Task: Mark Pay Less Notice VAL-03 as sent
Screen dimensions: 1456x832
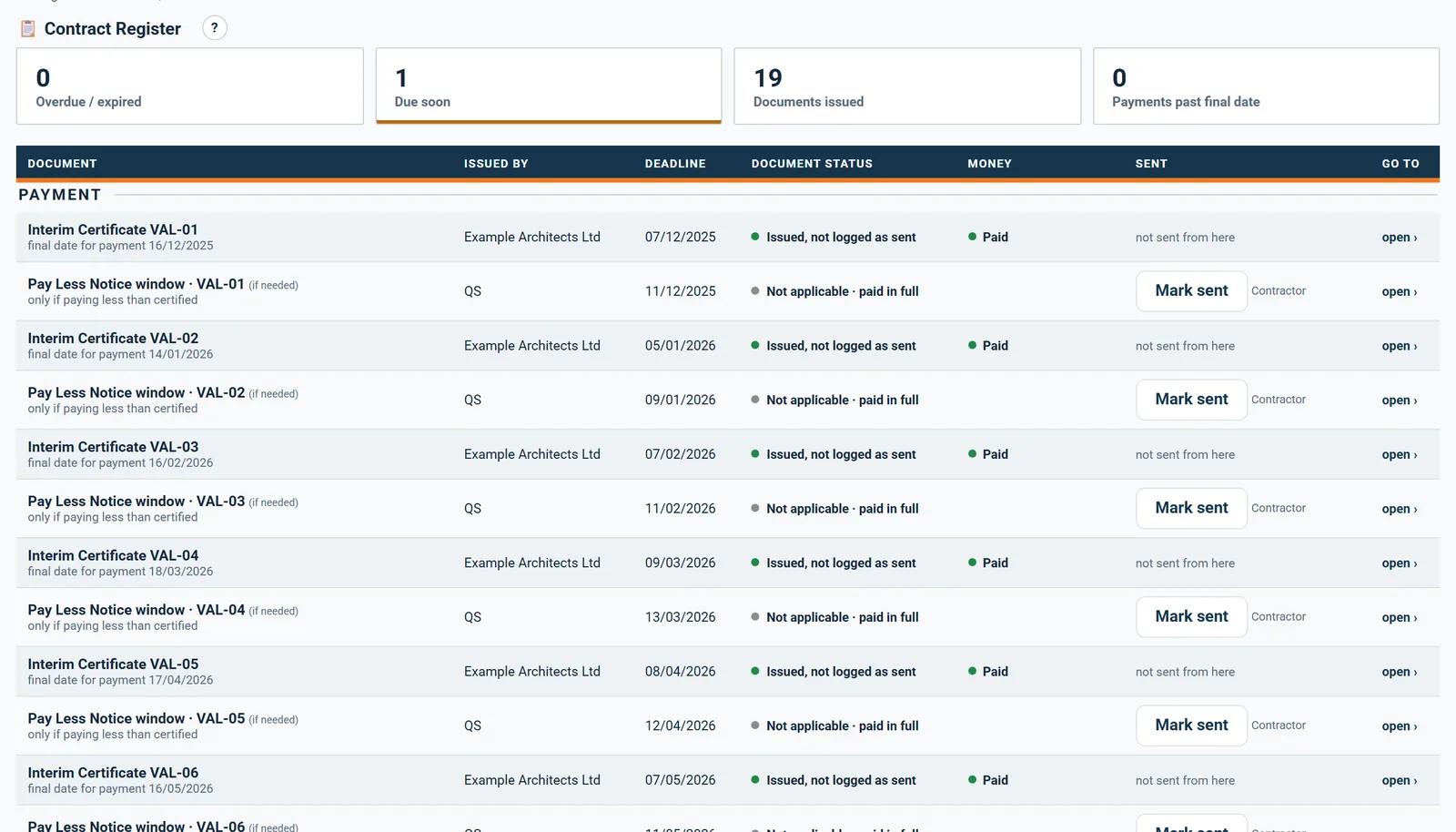Action: pyautogui.click(x=1191, y=508)
